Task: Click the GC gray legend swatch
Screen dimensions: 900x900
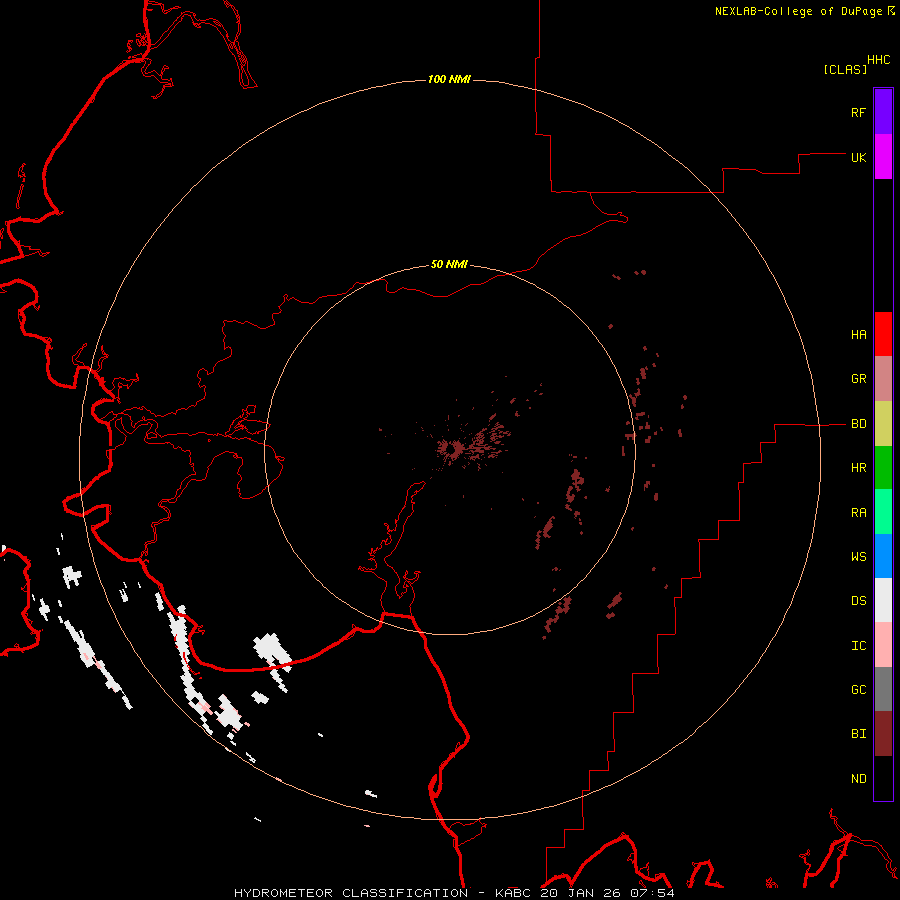Action: tap(883, 689)
